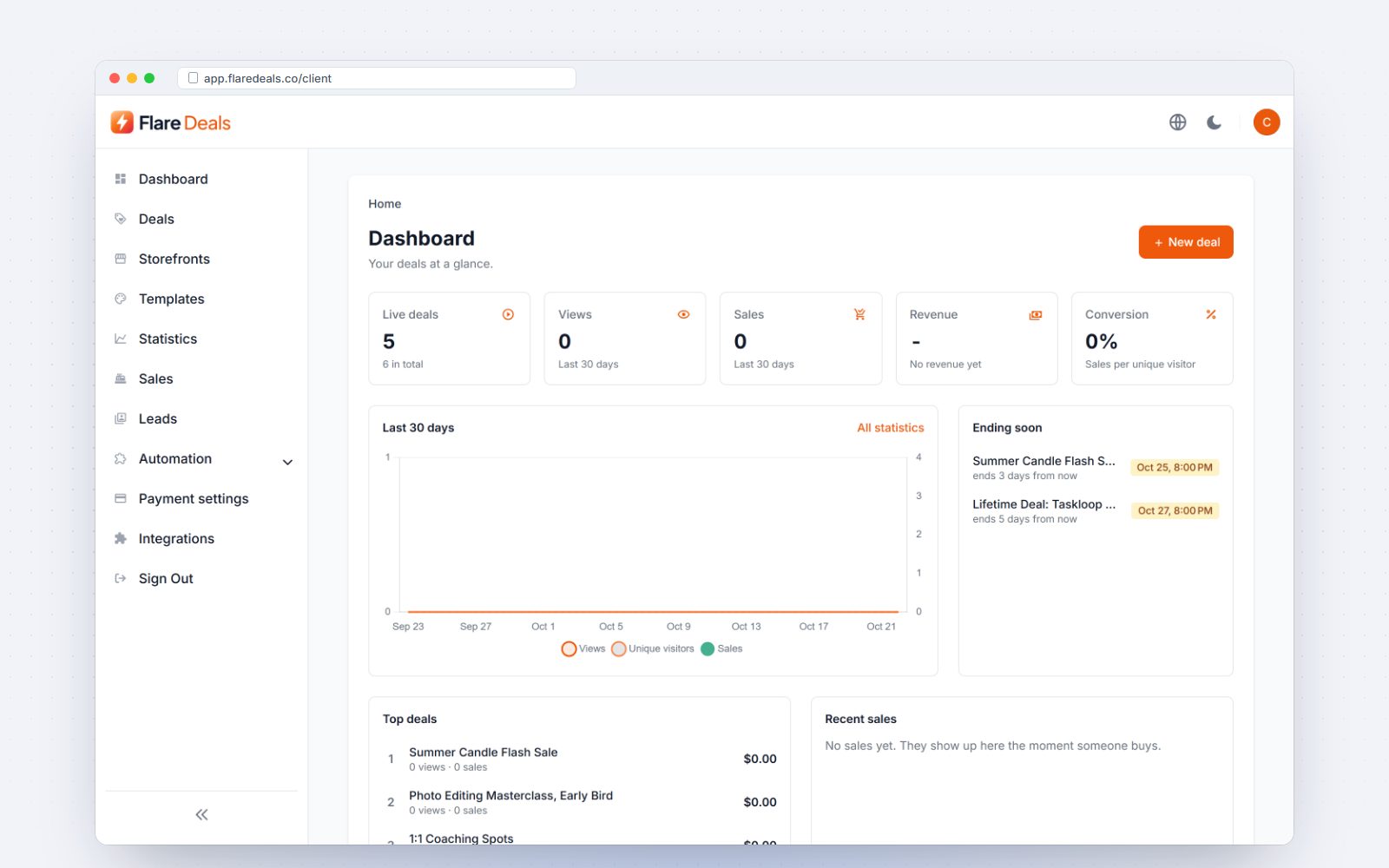Open the Statistics page
The height and width of the screenshot is (868, 1389).
coord(168,339)
